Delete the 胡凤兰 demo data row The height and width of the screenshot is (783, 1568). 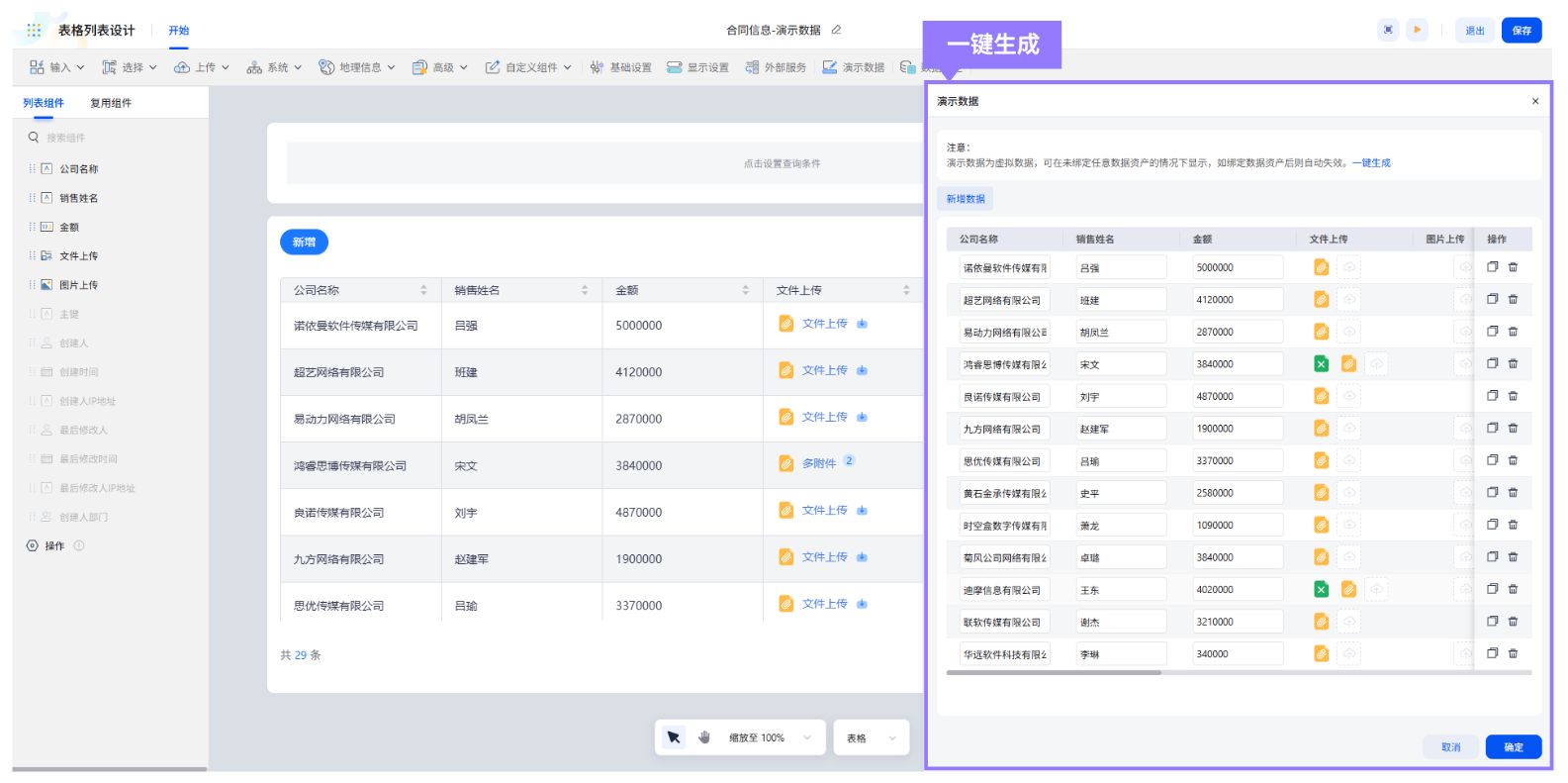tap(1513, 332)
